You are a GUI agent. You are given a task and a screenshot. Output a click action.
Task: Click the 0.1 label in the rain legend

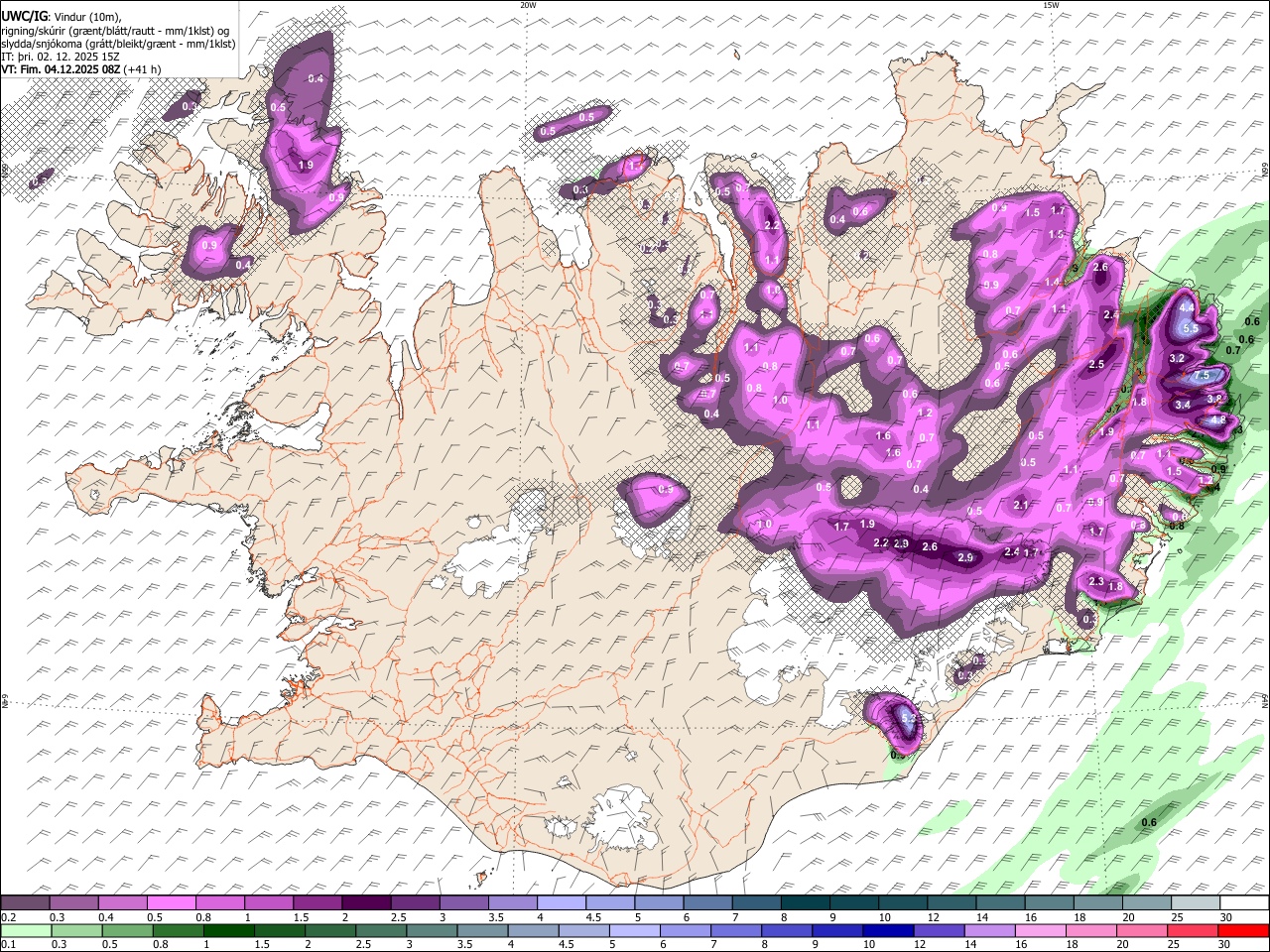coord(8,945)
